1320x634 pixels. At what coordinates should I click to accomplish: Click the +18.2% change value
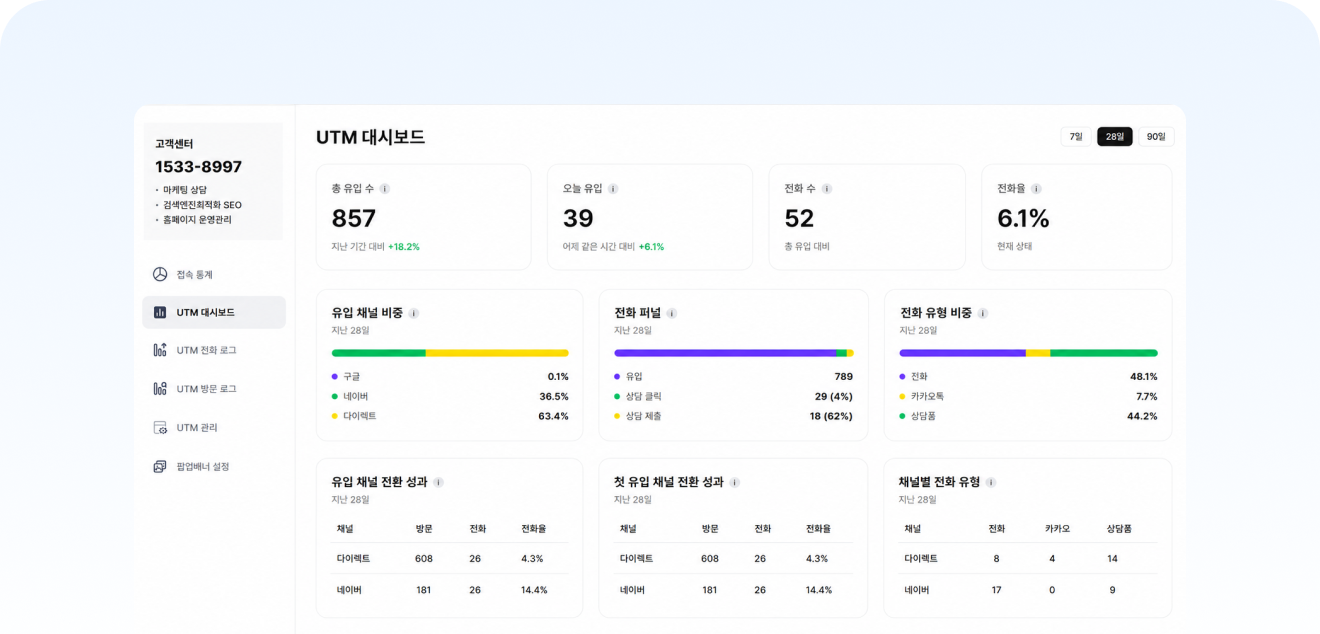[x=404, y=246]
